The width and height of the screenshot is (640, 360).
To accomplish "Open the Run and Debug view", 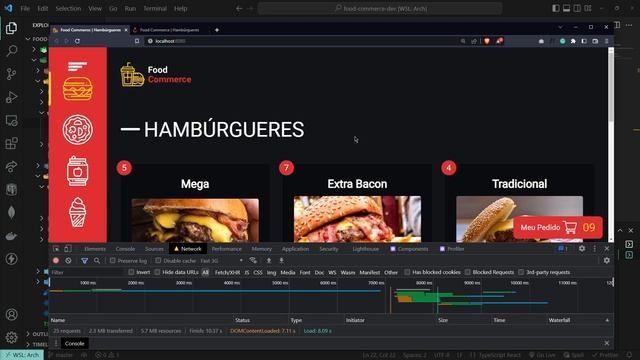I will pyautogui.click(x=11, y=97).
